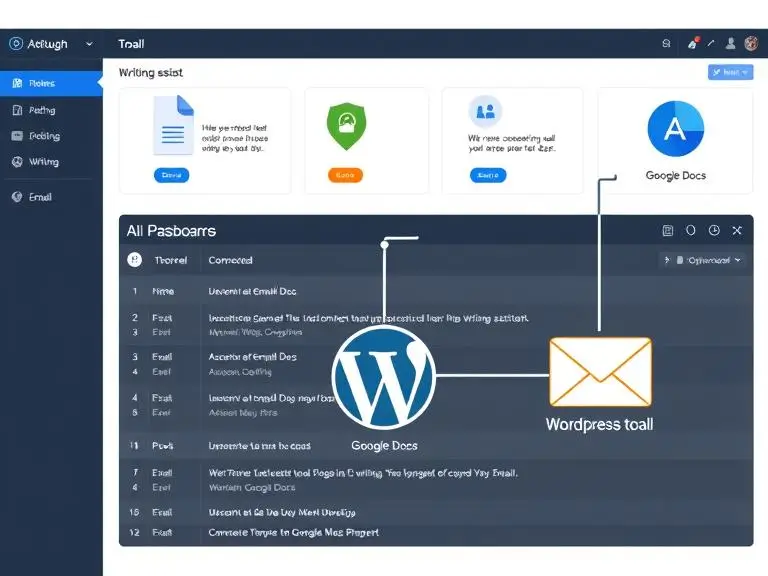Open the user account icon
This screenshot has width=768, height=576.
(730, 44)
